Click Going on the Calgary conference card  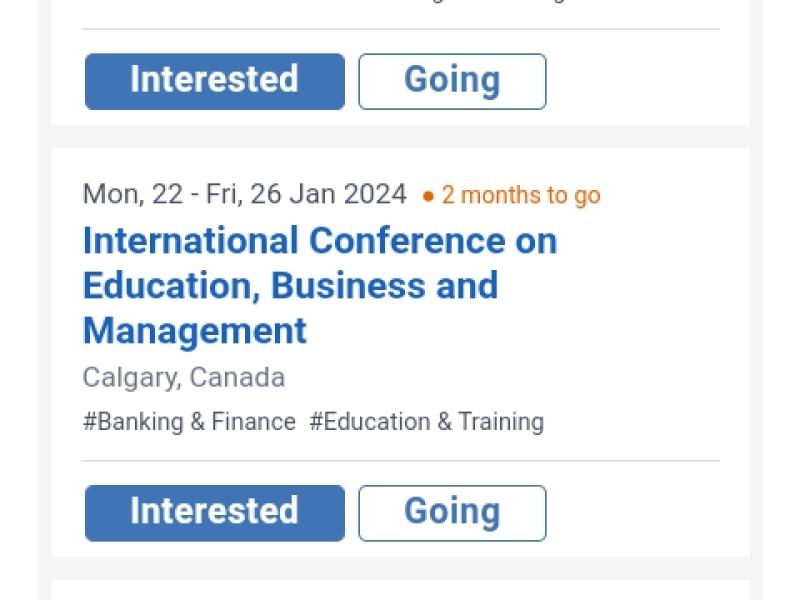point(452,513)
